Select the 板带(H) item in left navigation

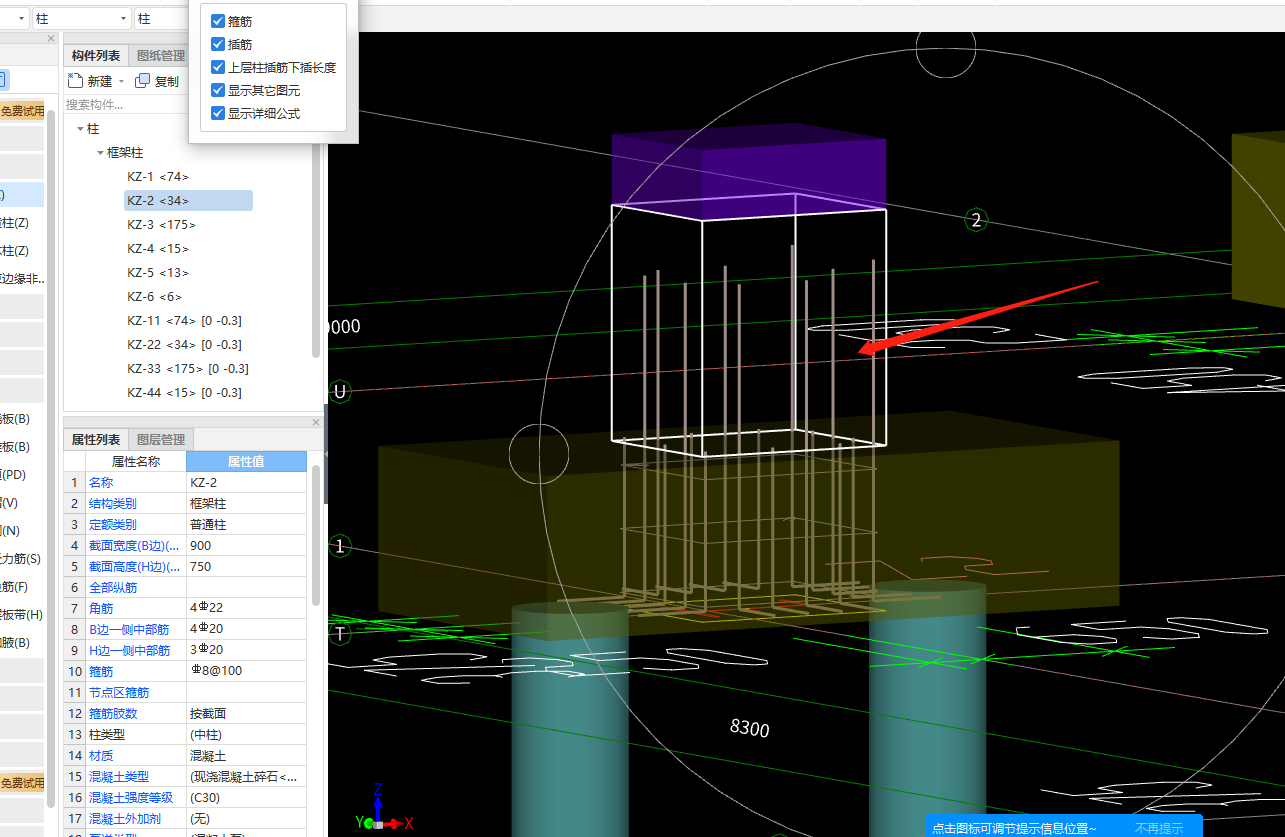22,615
